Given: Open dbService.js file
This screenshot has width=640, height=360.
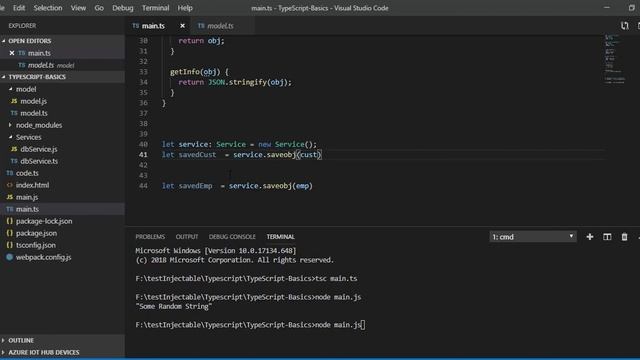Looking at the screenshot, I should coord(38,149).
